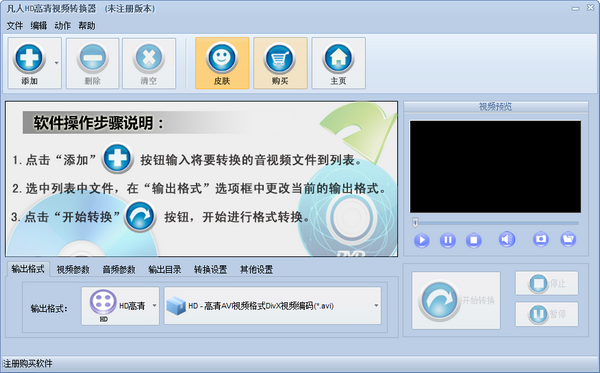Open the 添加 button dropdown arrow
This screenshot has height=373, width=600.
(57, 63)
